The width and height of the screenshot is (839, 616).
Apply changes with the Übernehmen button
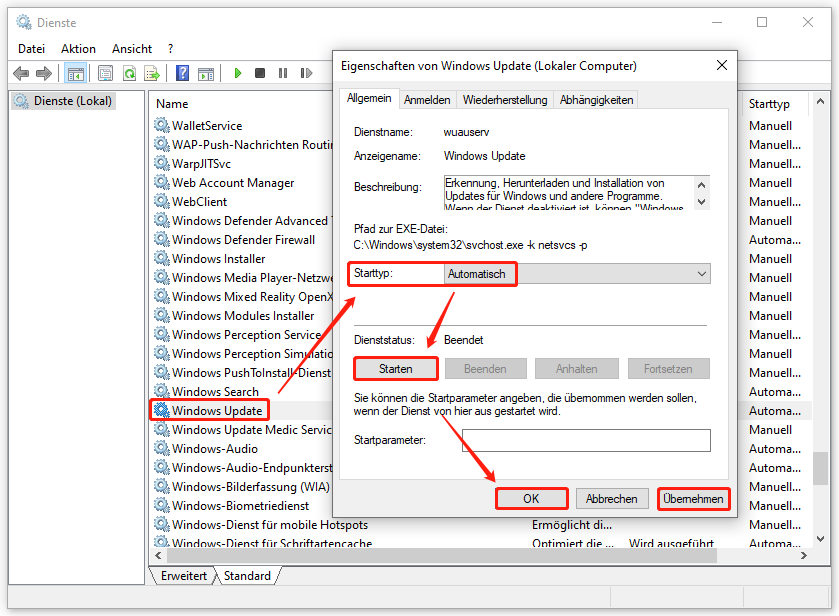[x=693, y=498]
